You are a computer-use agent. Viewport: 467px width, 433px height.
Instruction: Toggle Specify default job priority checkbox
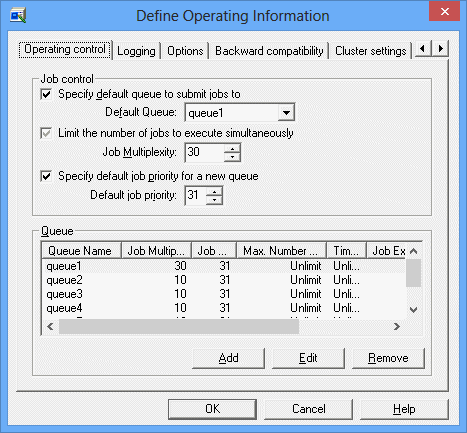[x=46, y=176]
